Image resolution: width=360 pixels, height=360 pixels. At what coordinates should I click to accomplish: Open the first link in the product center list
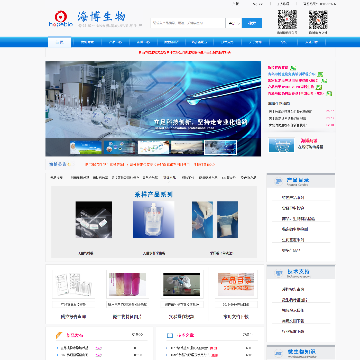(293, 197)
